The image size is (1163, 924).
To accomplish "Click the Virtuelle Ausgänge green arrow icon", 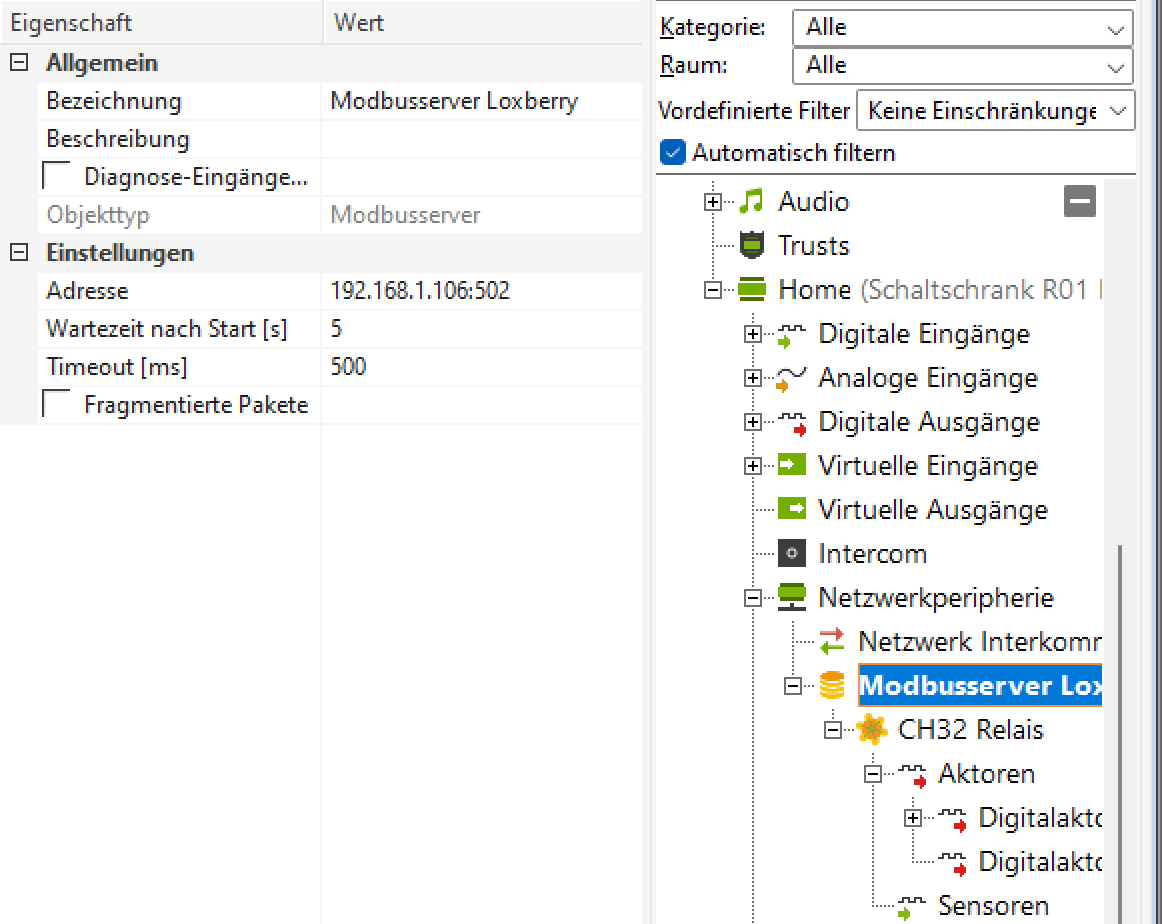I will click(791, 510).
